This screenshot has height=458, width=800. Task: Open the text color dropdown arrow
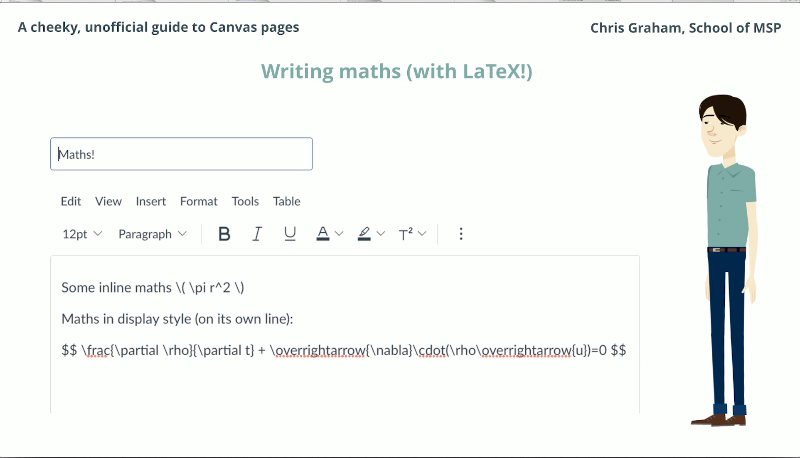pos(339,234)
